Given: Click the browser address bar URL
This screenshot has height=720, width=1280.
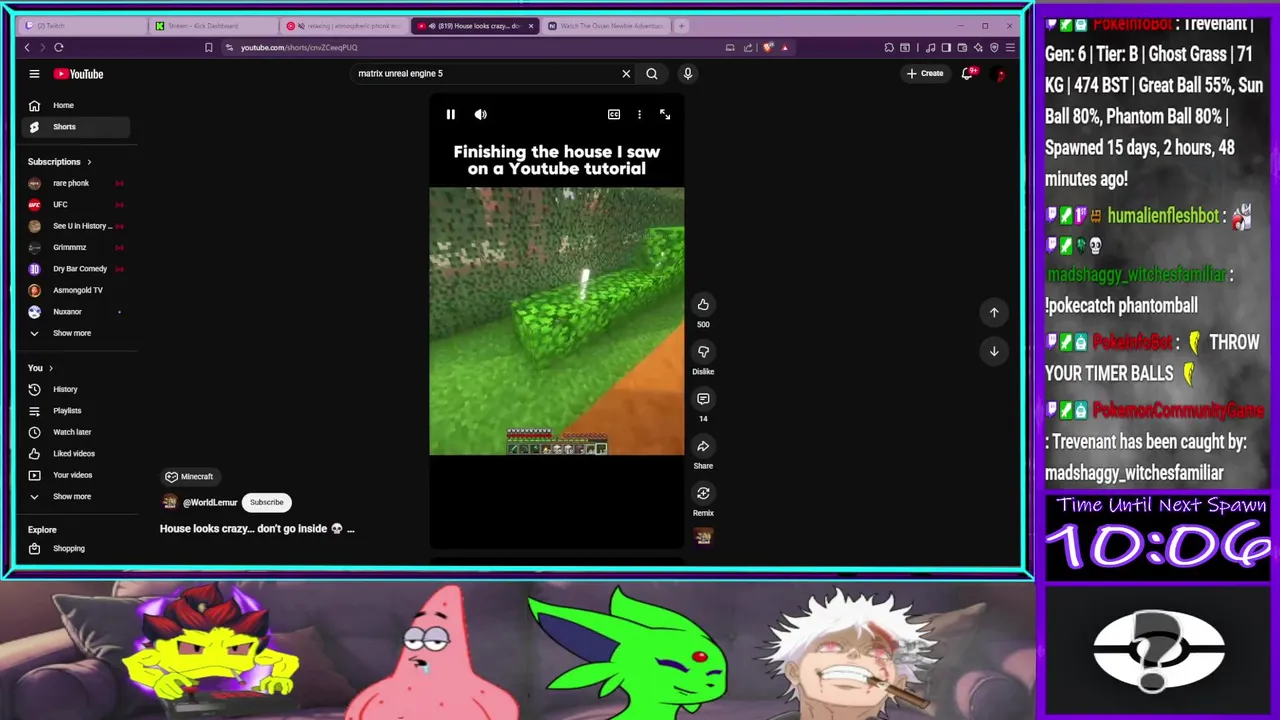Looking at the screenshot, I should point(299,47).
